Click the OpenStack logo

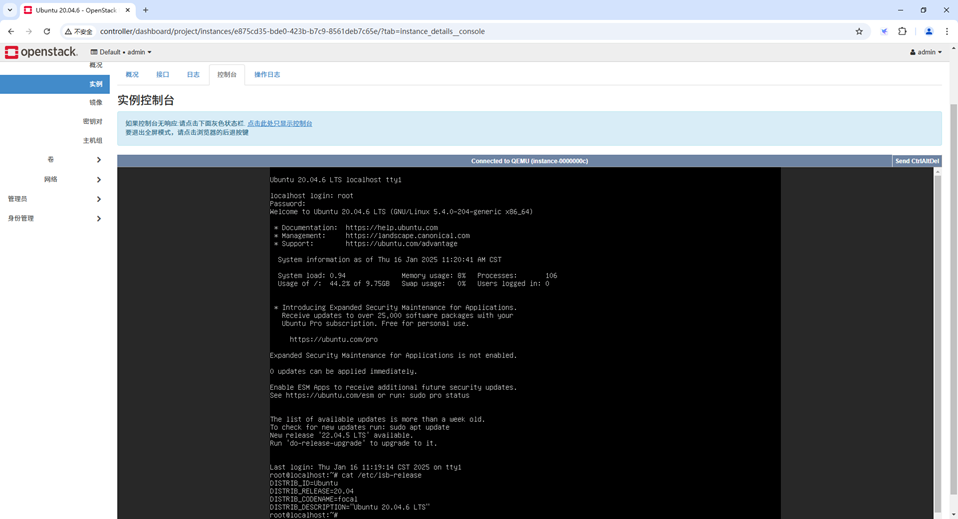click(x=41, y=53)
